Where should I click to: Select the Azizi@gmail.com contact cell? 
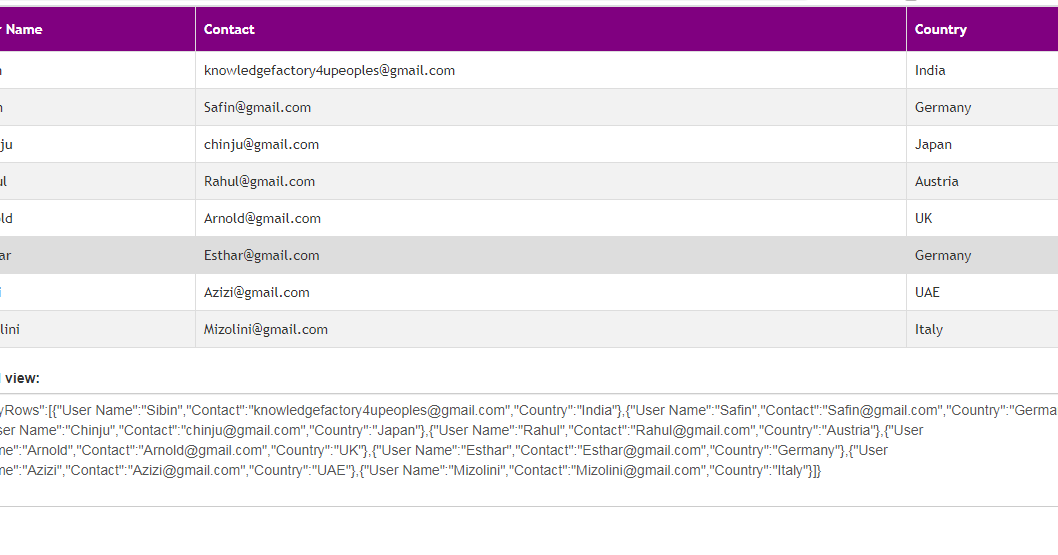point(256,292)
